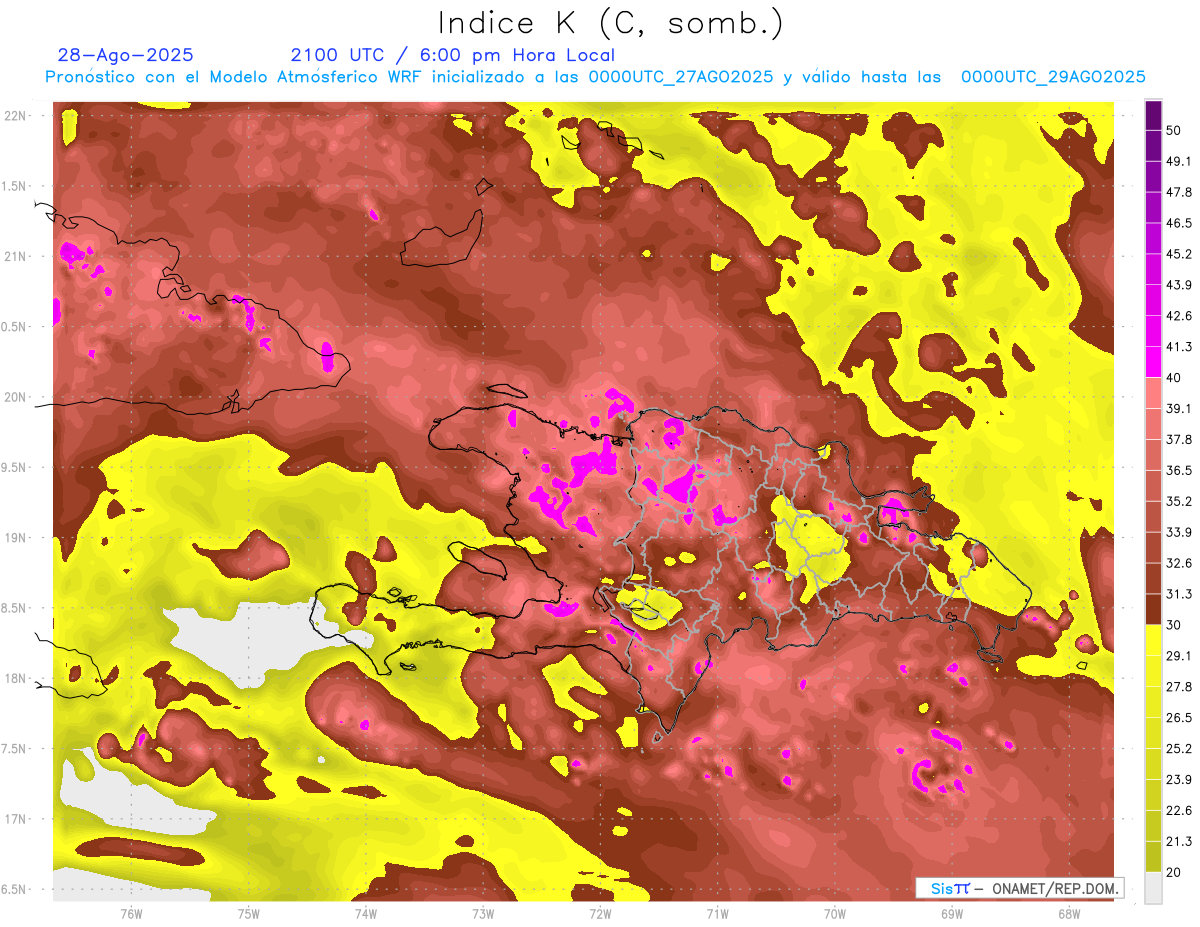This screenshot has height=927, width=1200.
Task: Click the colorbar value '37.8'
Action: point(1179,439)
